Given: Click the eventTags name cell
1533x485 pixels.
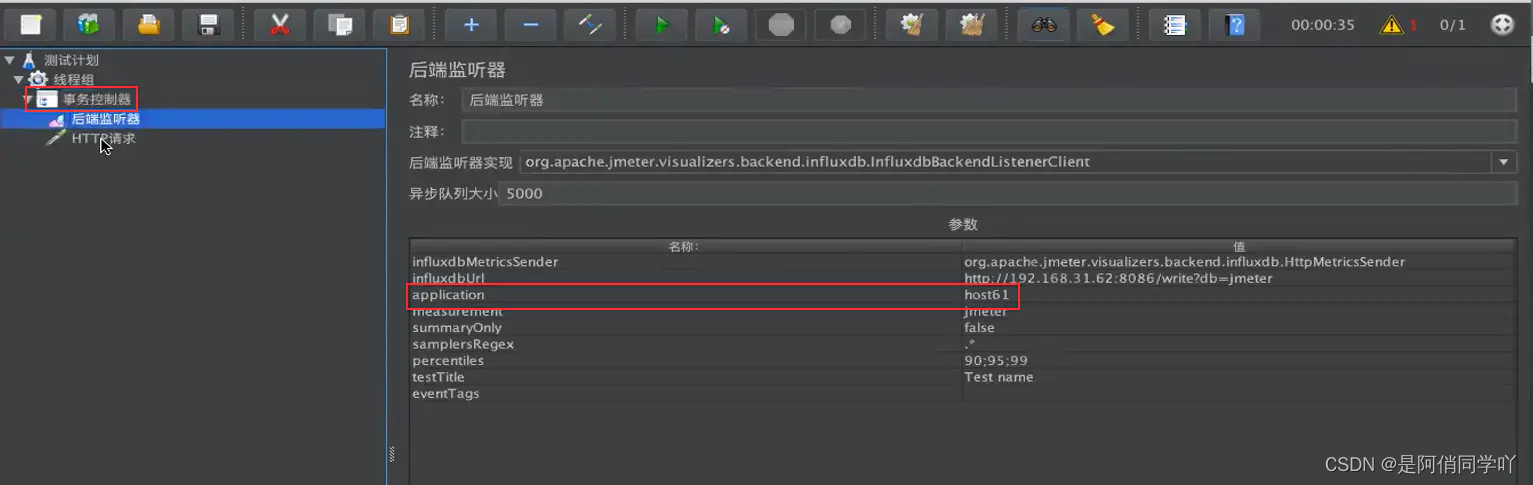Looking at the screenshot, I should pos(686,394).
